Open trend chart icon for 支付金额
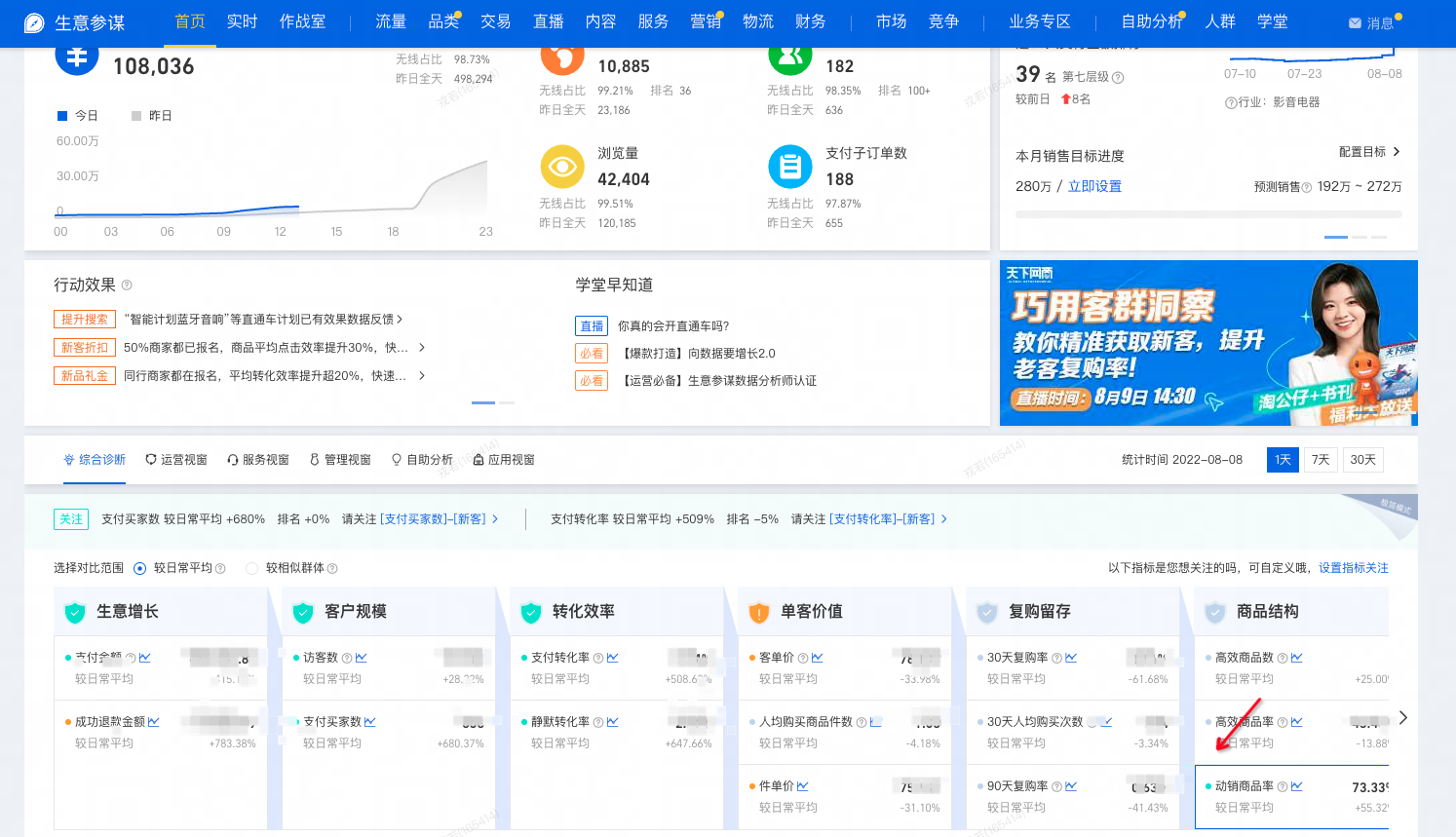The width and height of the screenshot is (1456, 837). (145, 658)
